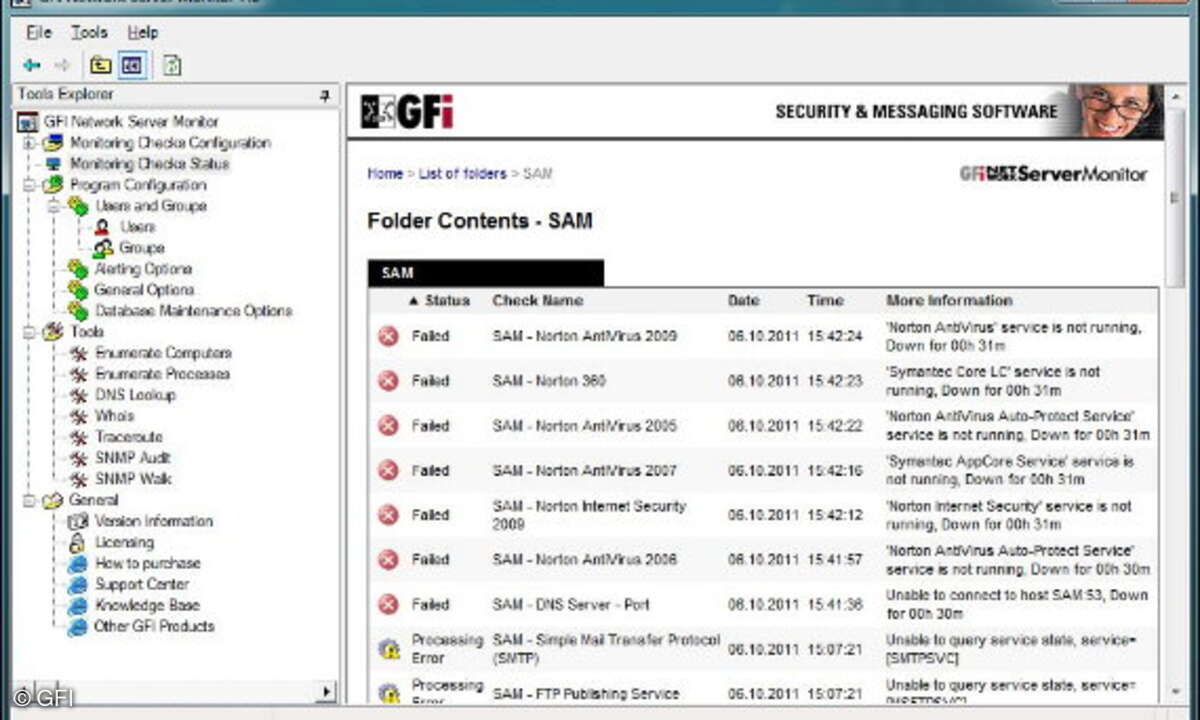Click the DNS Lookup tool icon

(79, 395)
